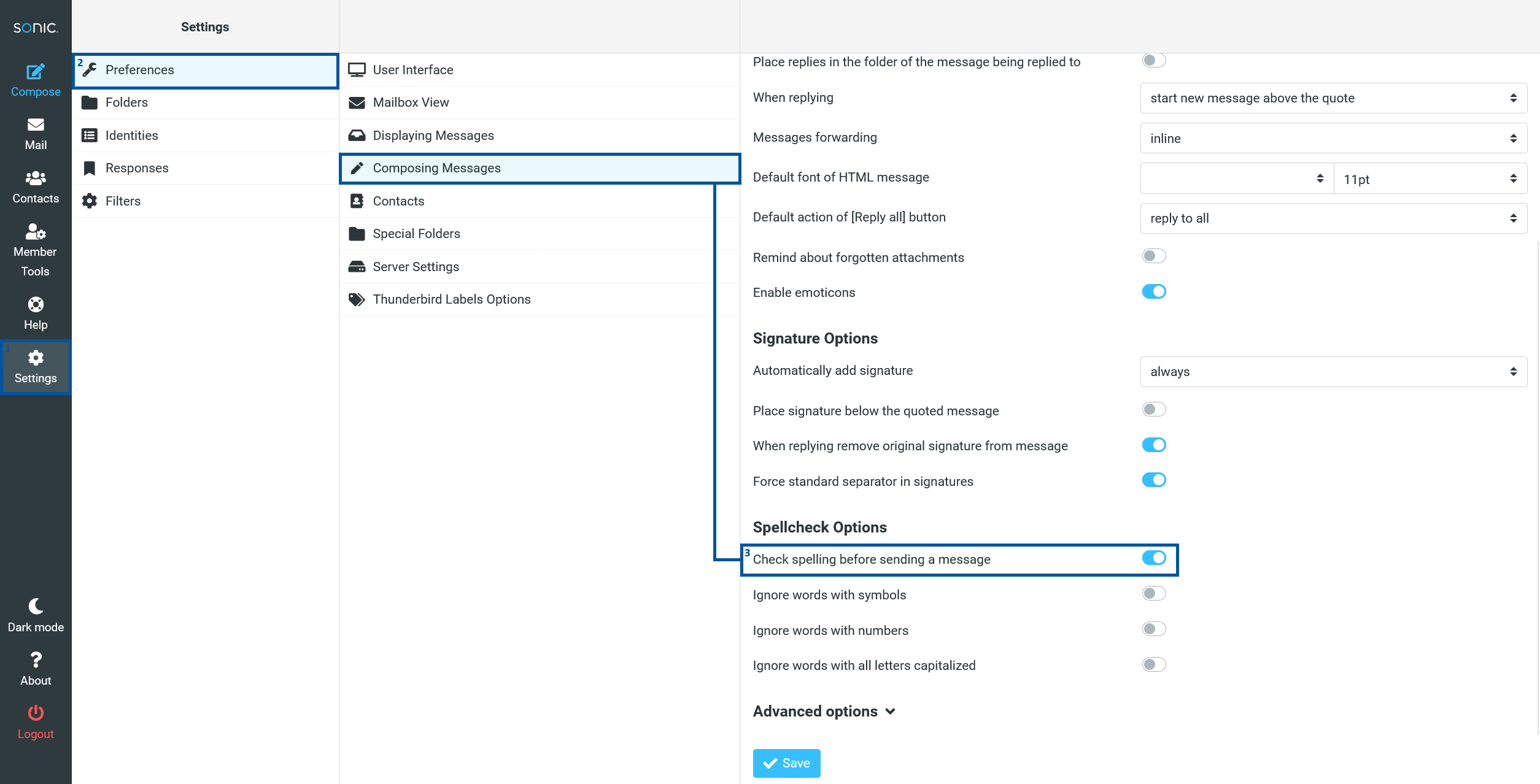Click the Spellcheck Options heading
The height and width of the screenshot is (784, 1540).
[x=819, y=528]
